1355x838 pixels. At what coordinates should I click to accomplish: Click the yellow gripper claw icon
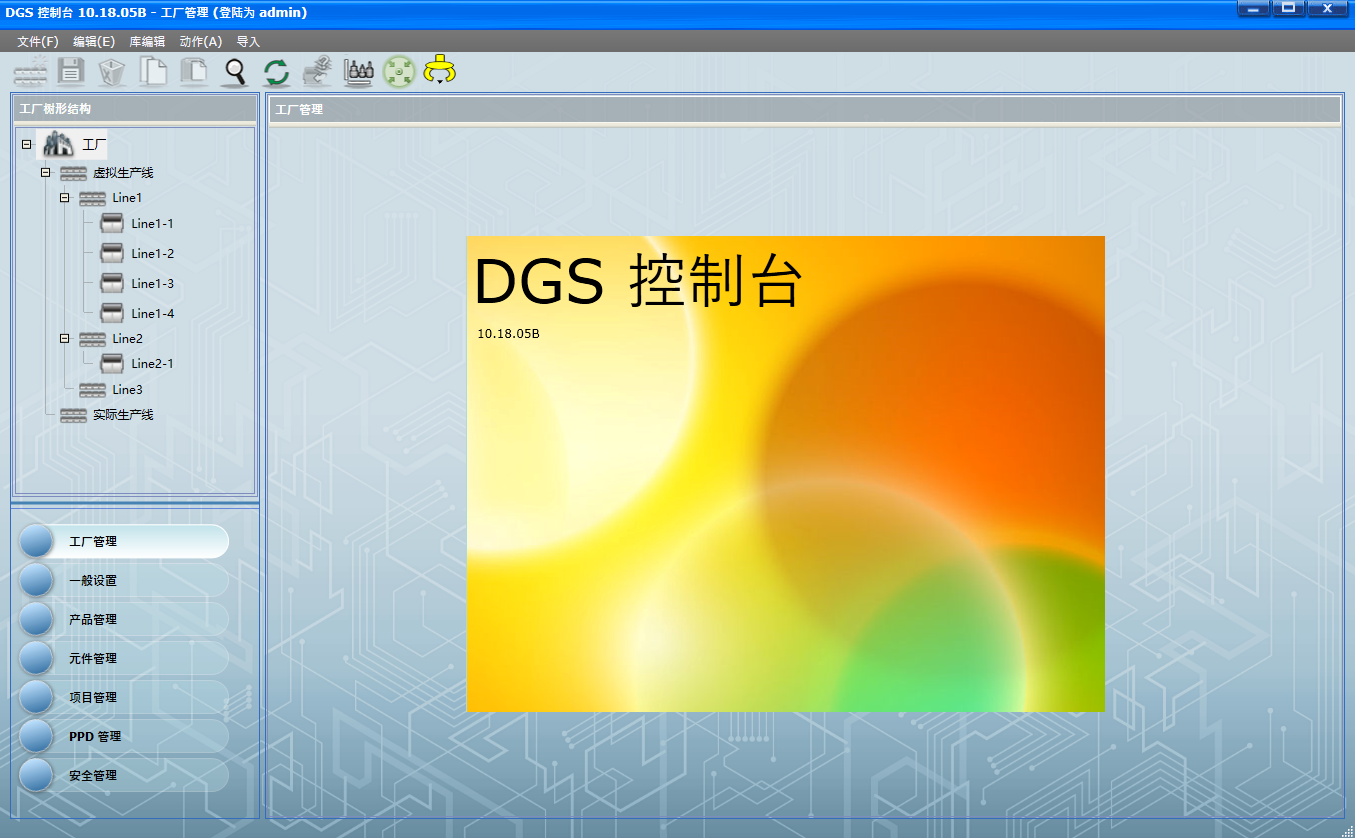439,70
